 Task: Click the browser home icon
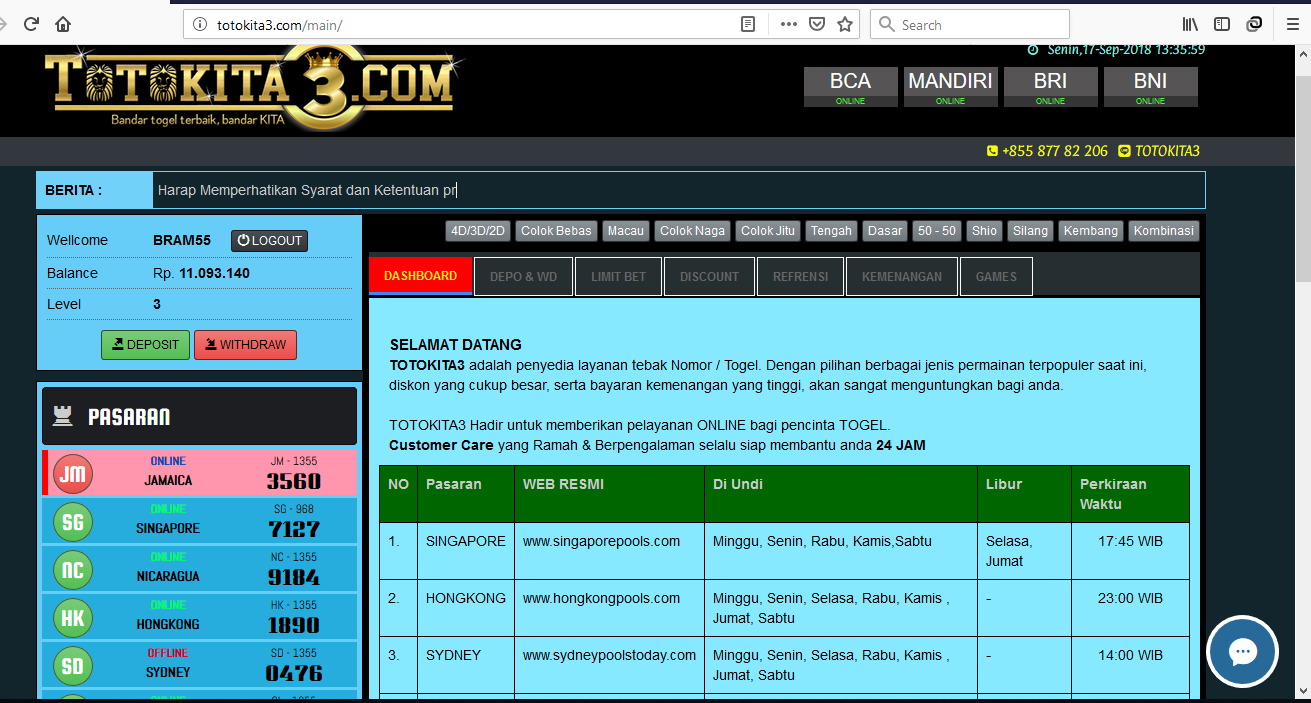(63, 25)
